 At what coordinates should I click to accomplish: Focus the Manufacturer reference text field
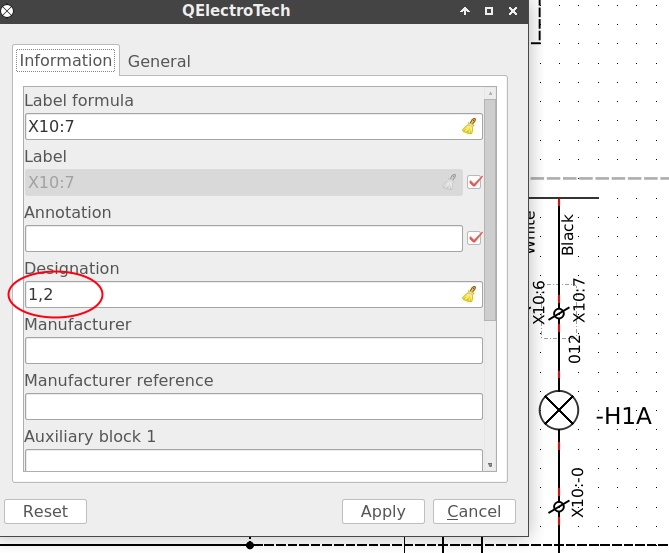[x=253, y=407]
